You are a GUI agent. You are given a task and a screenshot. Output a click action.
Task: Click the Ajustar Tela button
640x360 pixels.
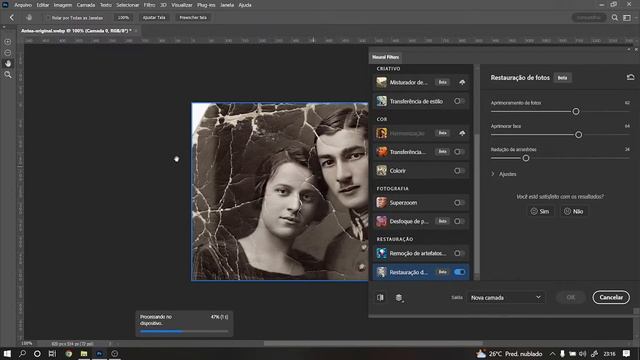coord(154,18)
